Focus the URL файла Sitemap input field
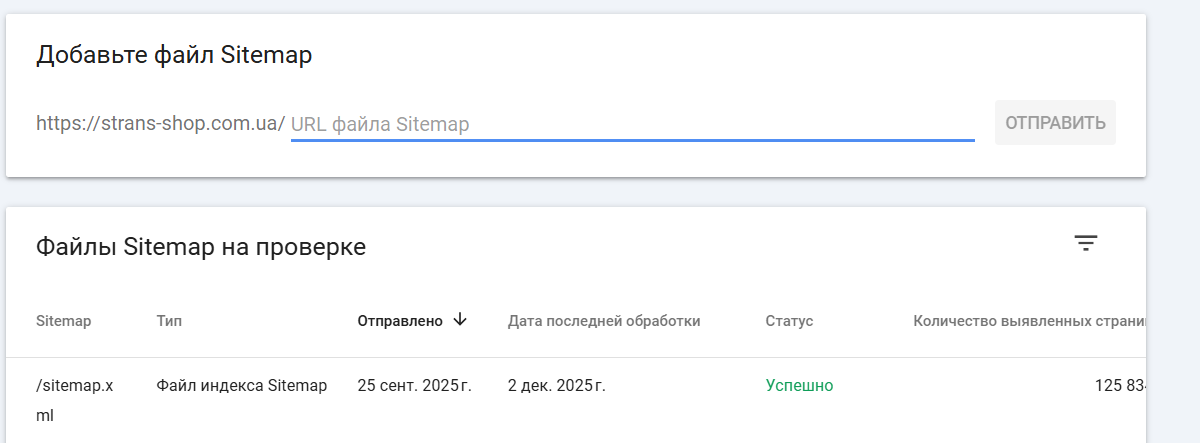Screen dimensions: 1200x443 pyautogui.click(x=632, y=125)
